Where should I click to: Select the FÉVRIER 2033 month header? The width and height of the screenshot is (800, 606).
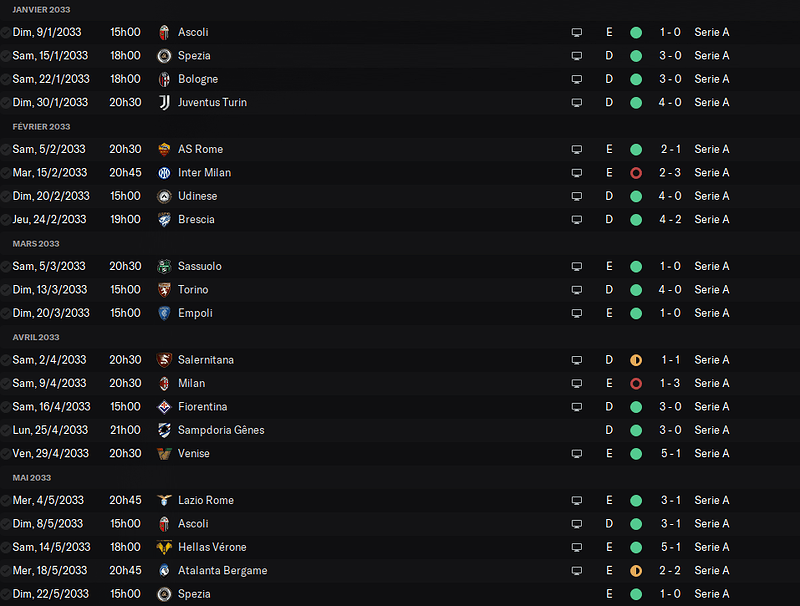pos(41,127)
